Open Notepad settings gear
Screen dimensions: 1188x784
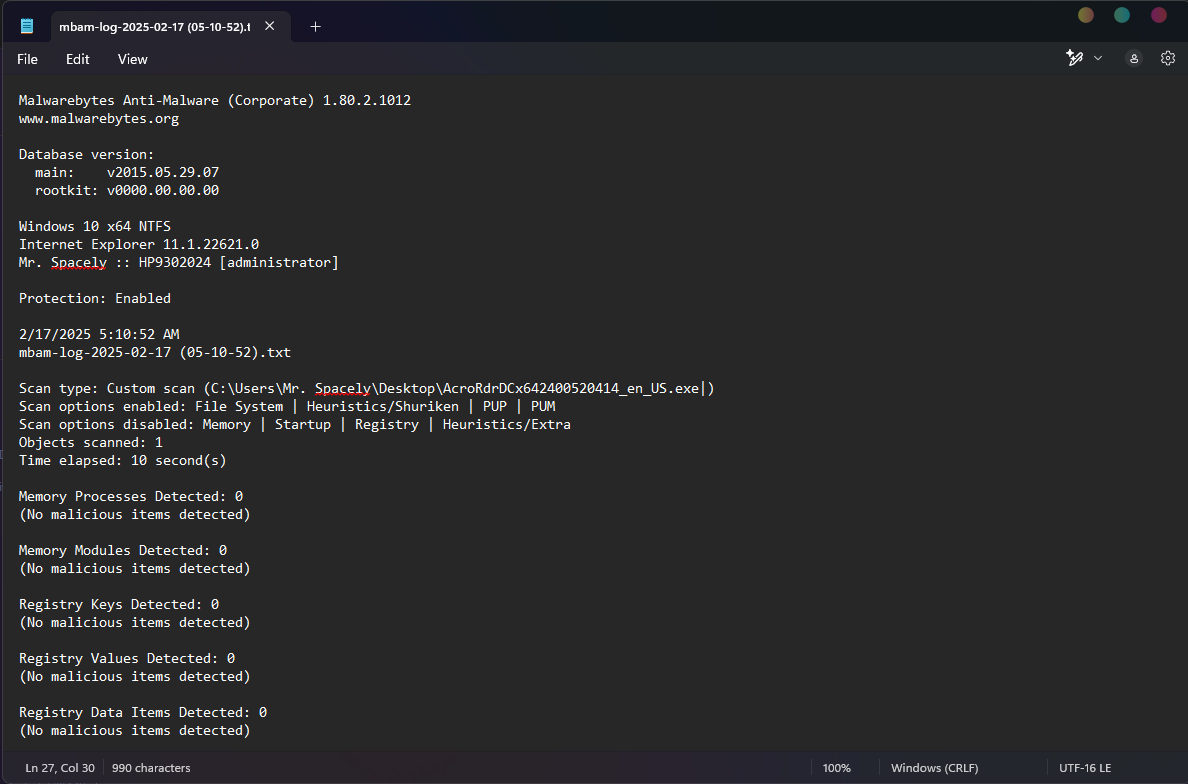(x=1168, y=58)
